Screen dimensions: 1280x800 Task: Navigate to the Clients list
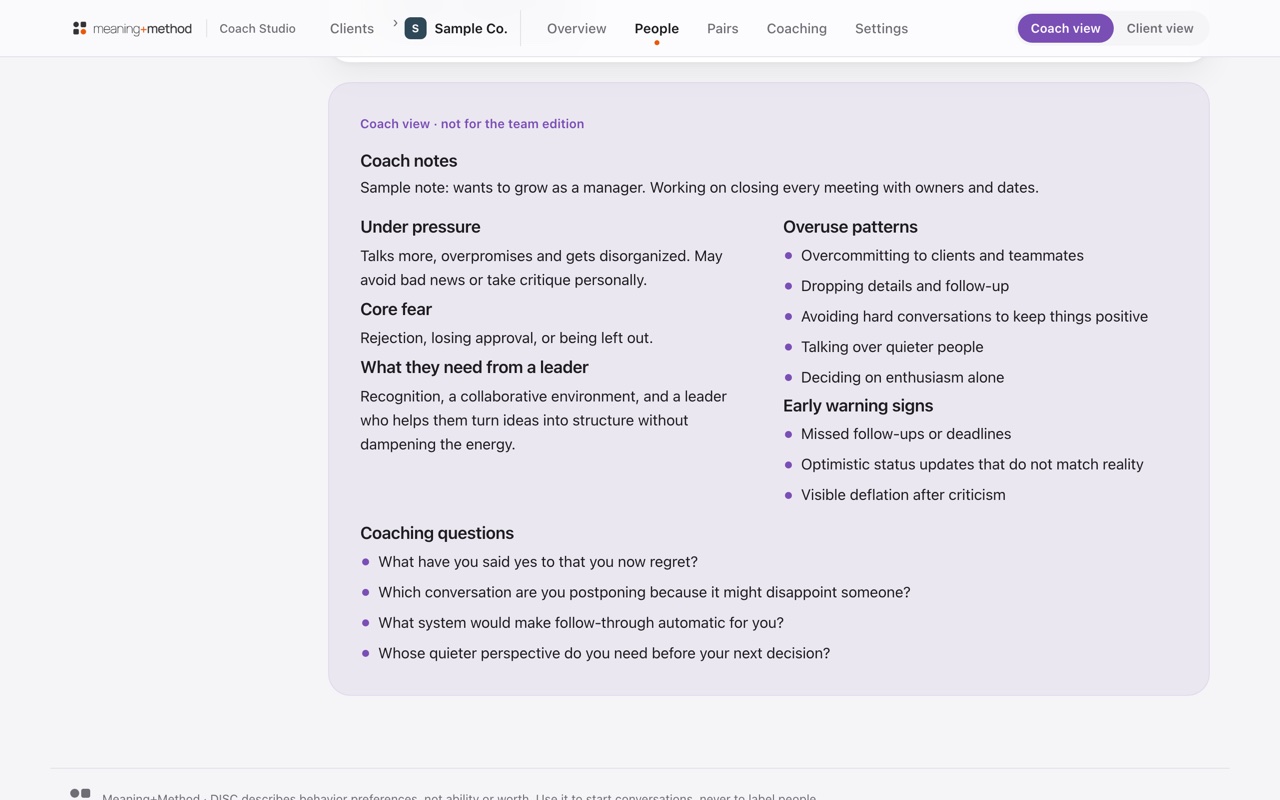[x=352, y=28]
